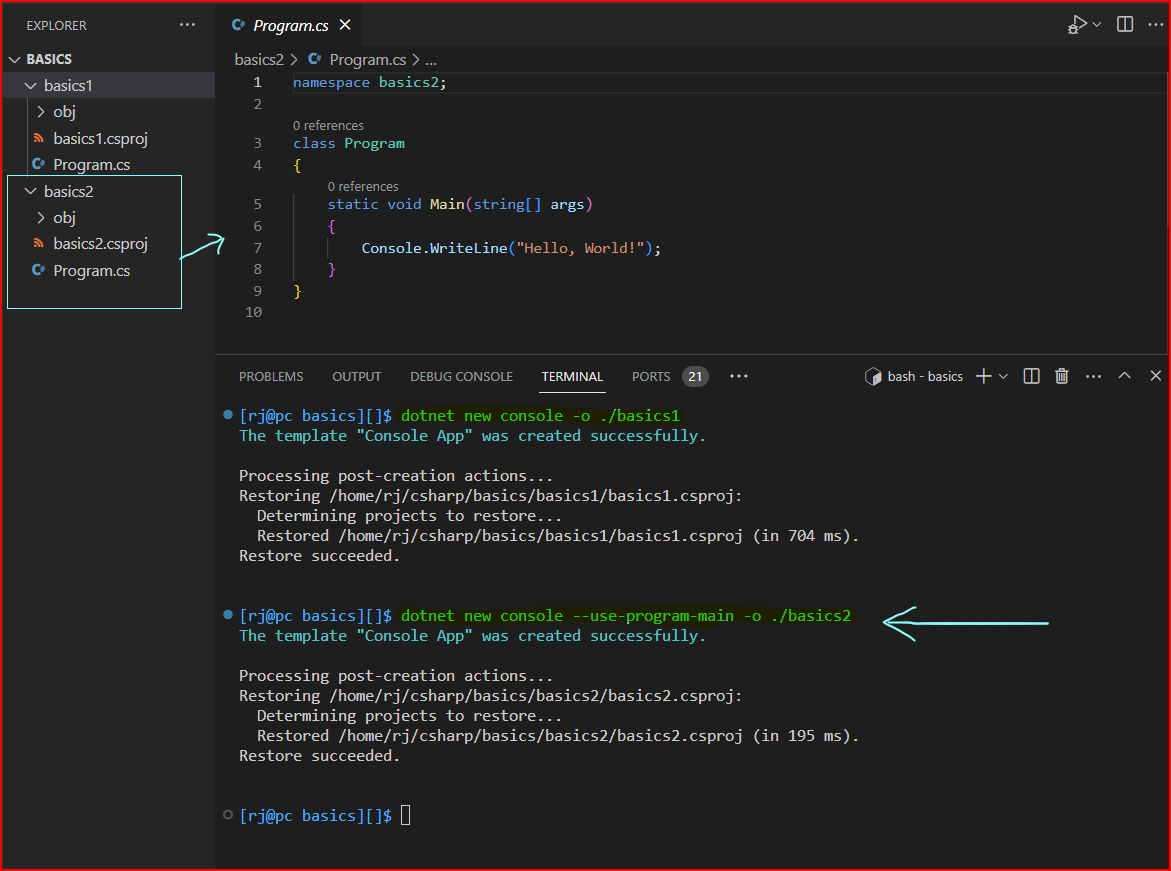Viewport: 1171px width, 871px height.
Task: Open the terminal launch profile dropdown
Action: coord(1005,376)
